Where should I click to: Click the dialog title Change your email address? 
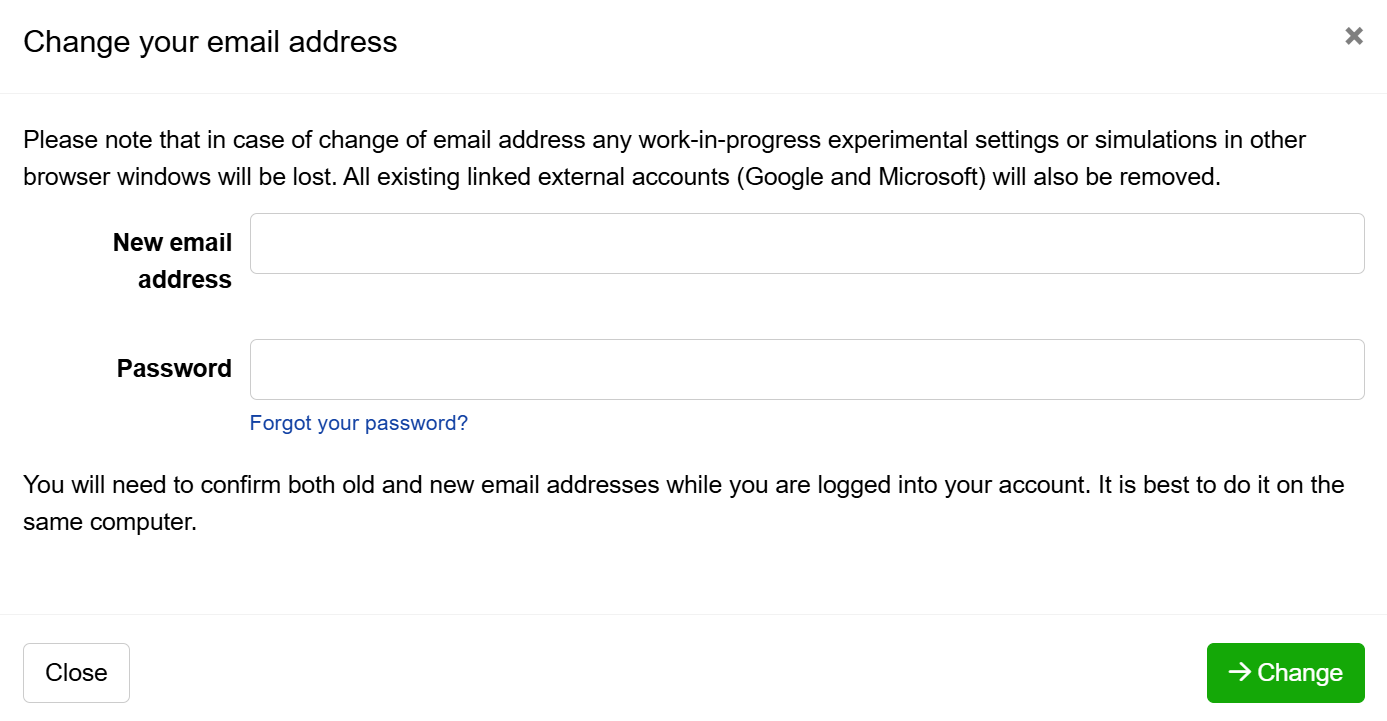point(211,42)
